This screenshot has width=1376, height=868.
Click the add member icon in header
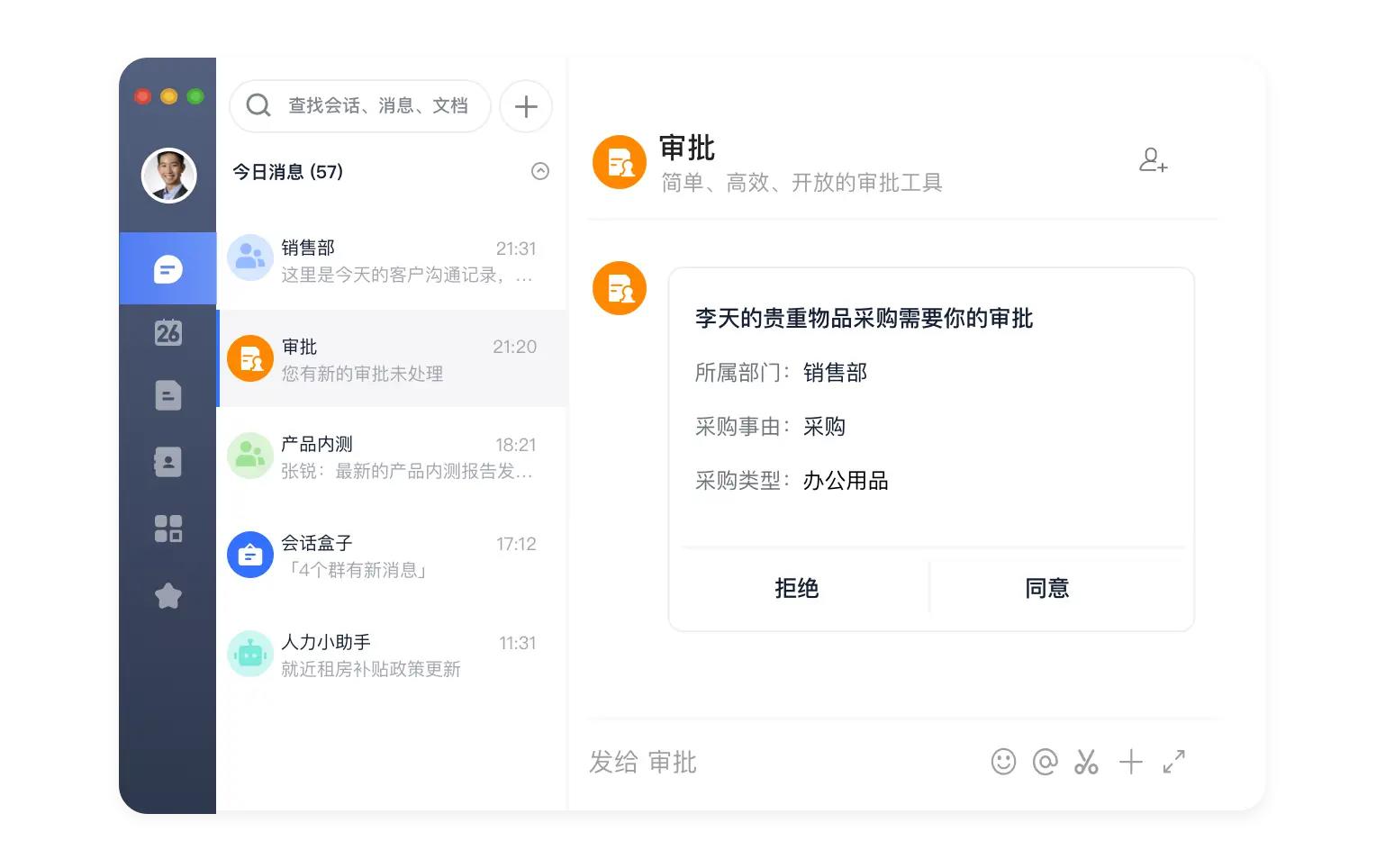1153,161
